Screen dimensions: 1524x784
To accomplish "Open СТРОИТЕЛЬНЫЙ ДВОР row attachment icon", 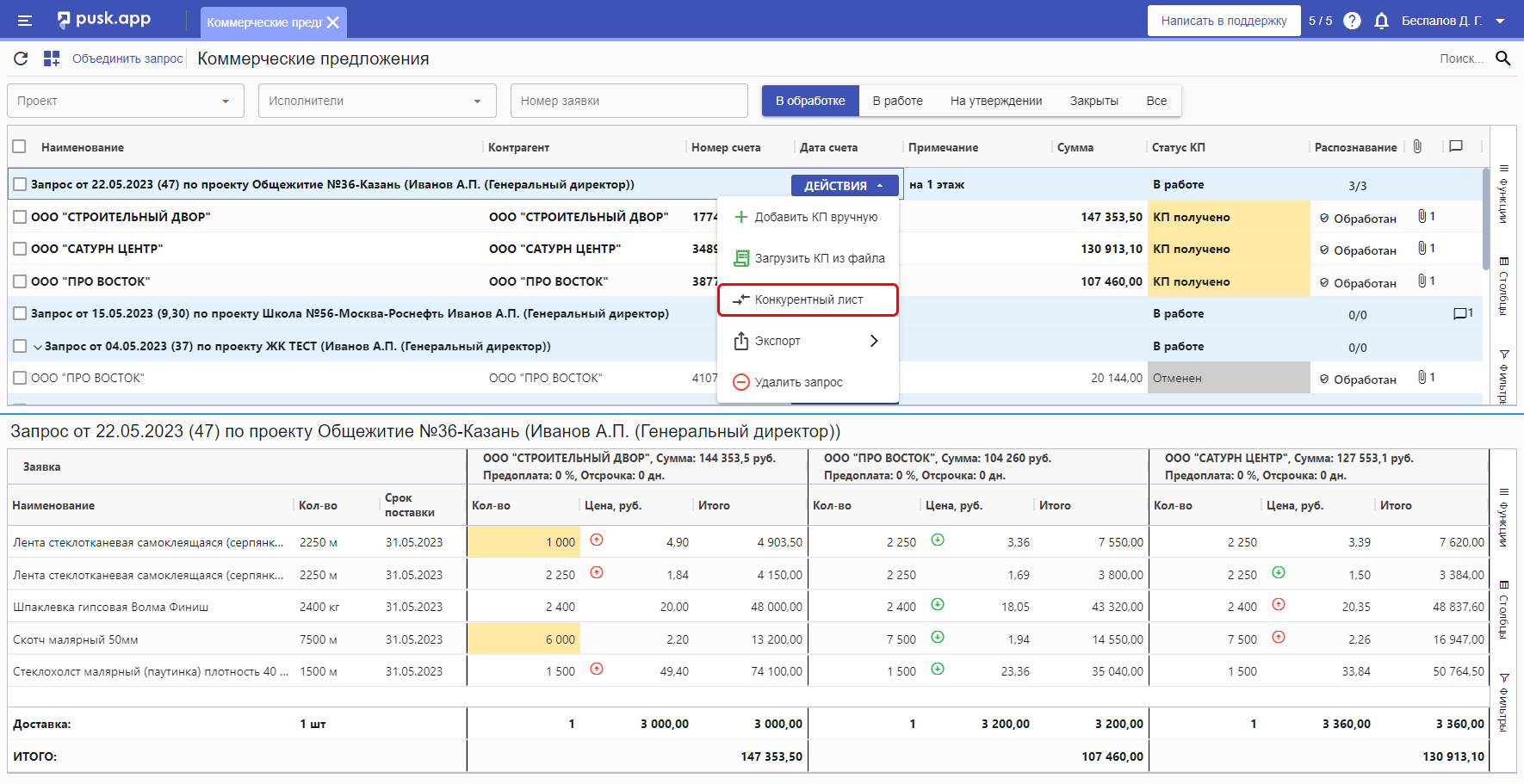I will coord(1422,216).
